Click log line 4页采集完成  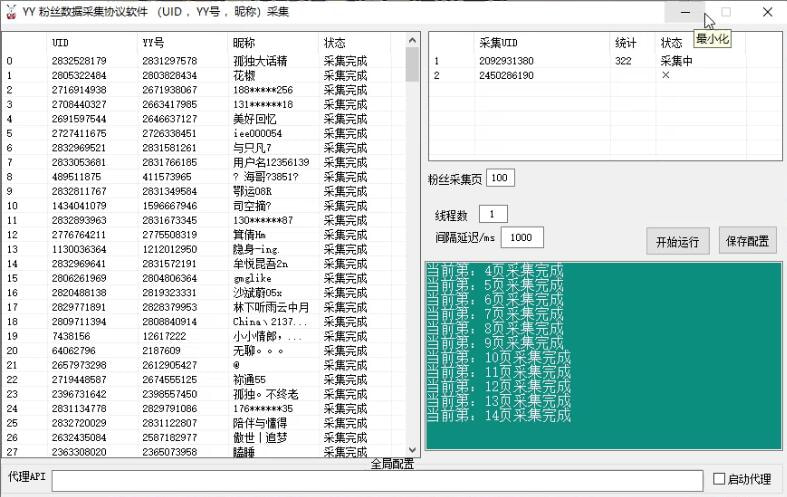click(495, 272)
